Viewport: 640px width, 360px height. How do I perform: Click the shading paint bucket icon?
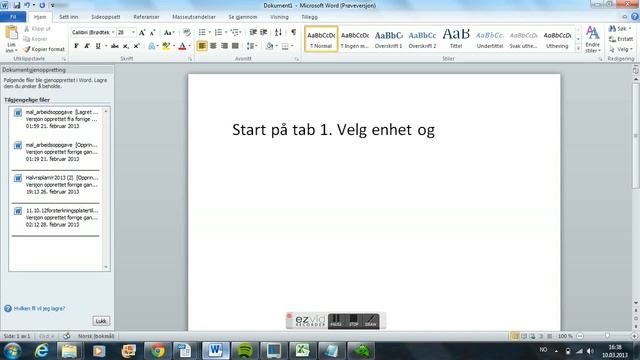point(269,46)
